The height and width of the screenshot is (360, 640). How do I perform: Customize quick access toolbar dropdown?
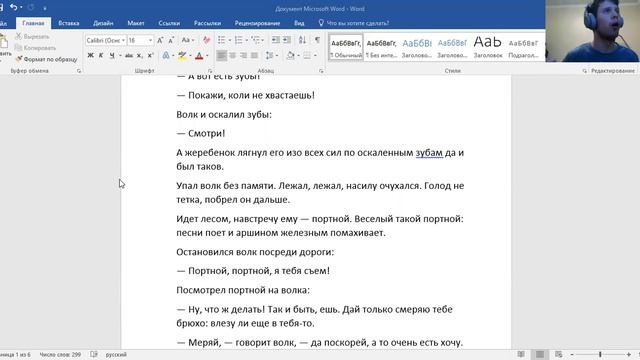44,8
